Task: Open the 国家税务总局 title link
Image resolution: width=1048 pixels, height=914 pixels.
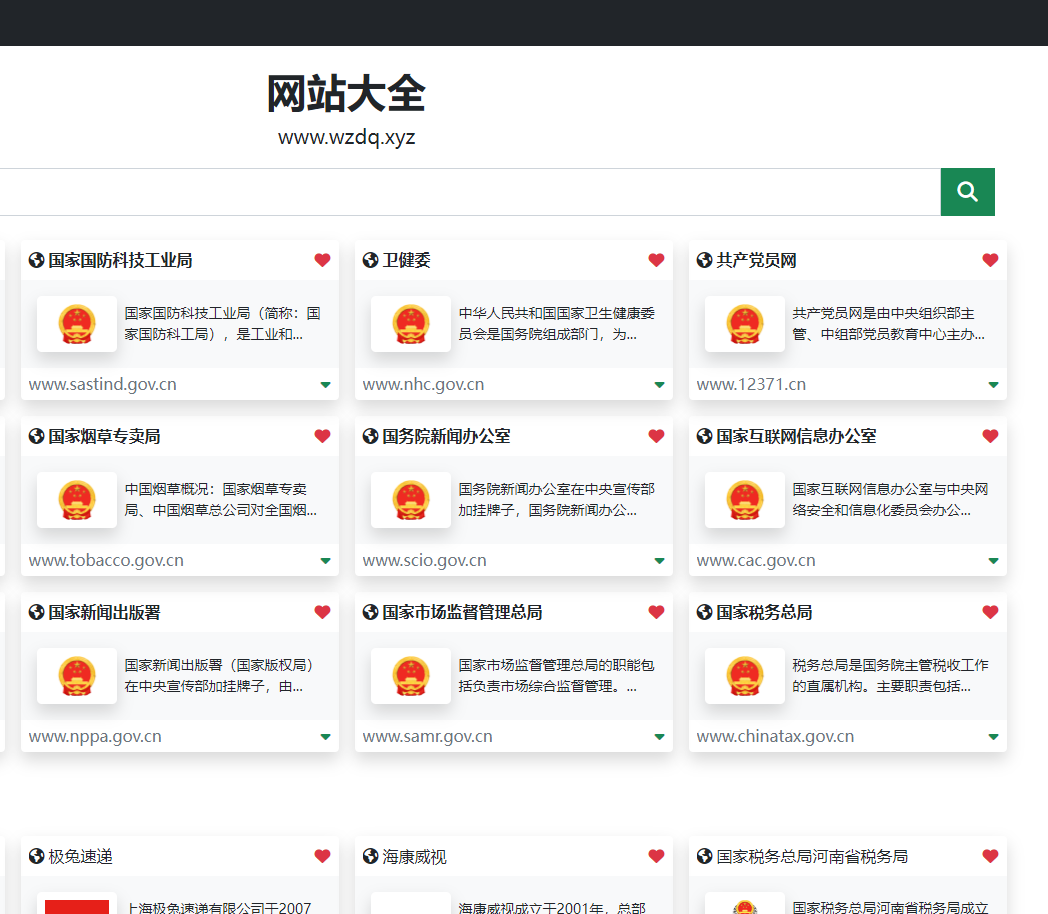Action: (x=765, y=612)
